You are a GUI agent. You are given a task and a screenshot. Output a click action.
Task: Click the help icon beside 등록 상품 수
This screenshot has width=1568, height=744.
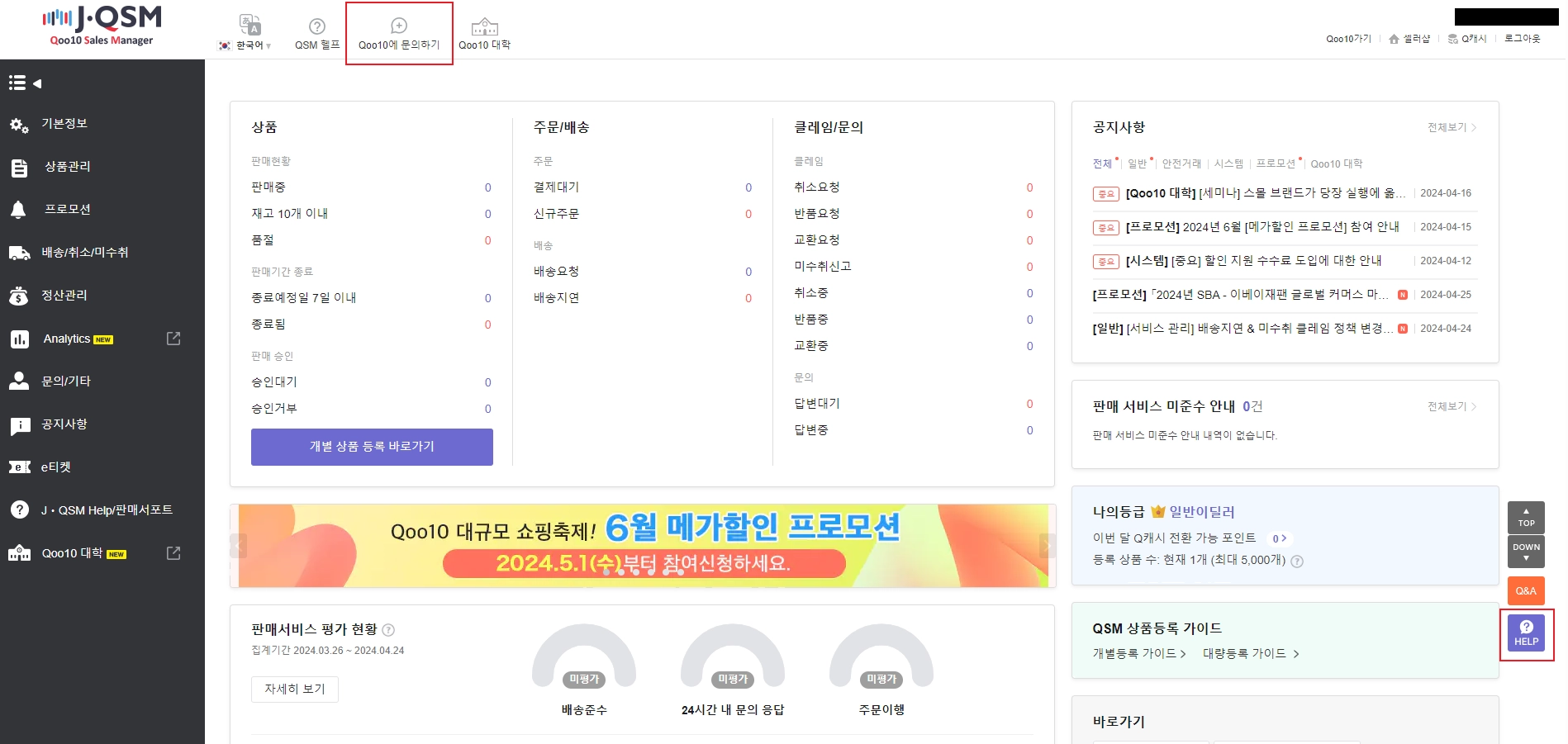tap(1297, 562)
